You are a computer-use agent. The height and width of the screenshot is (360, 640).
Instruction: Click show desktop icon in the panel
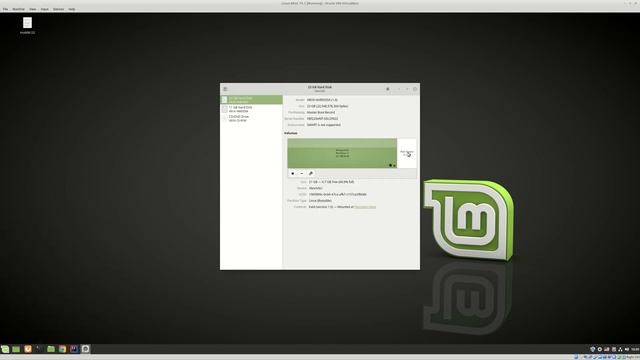coord(16,349)
